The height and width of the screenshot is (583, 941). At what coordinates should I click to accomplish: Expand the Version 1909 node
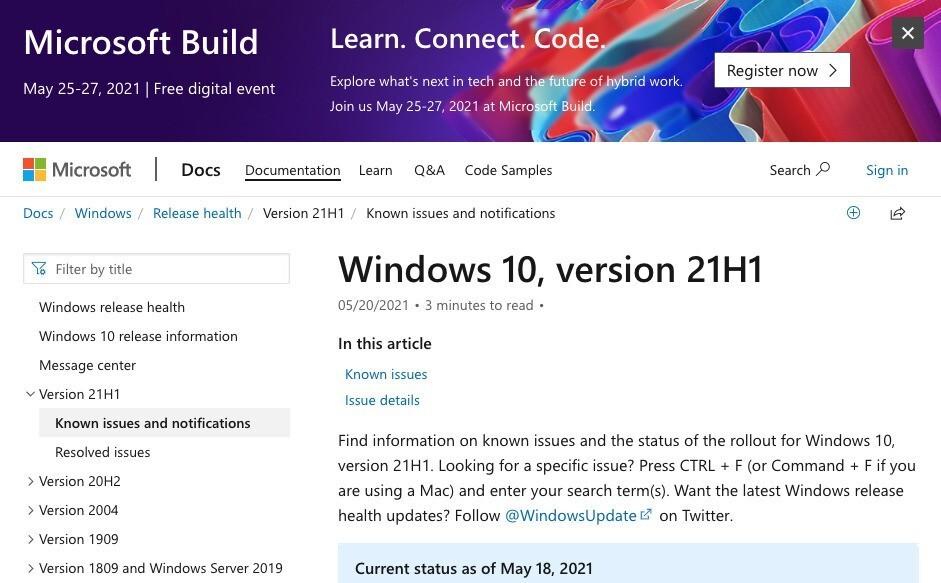pyautogui.click(x=30, y=539)
